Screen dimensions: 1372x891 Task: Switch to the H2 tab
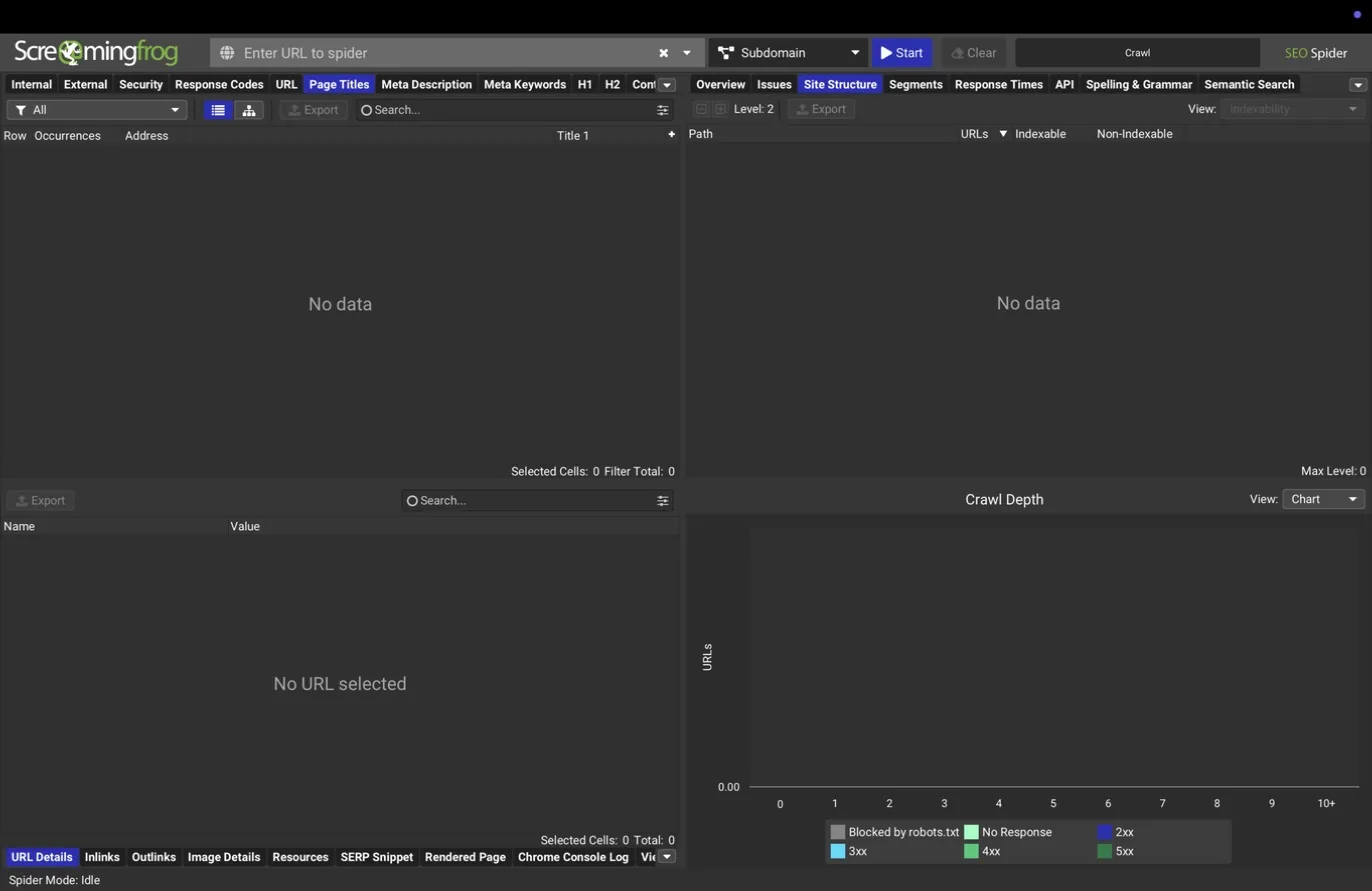click(612, 85)
